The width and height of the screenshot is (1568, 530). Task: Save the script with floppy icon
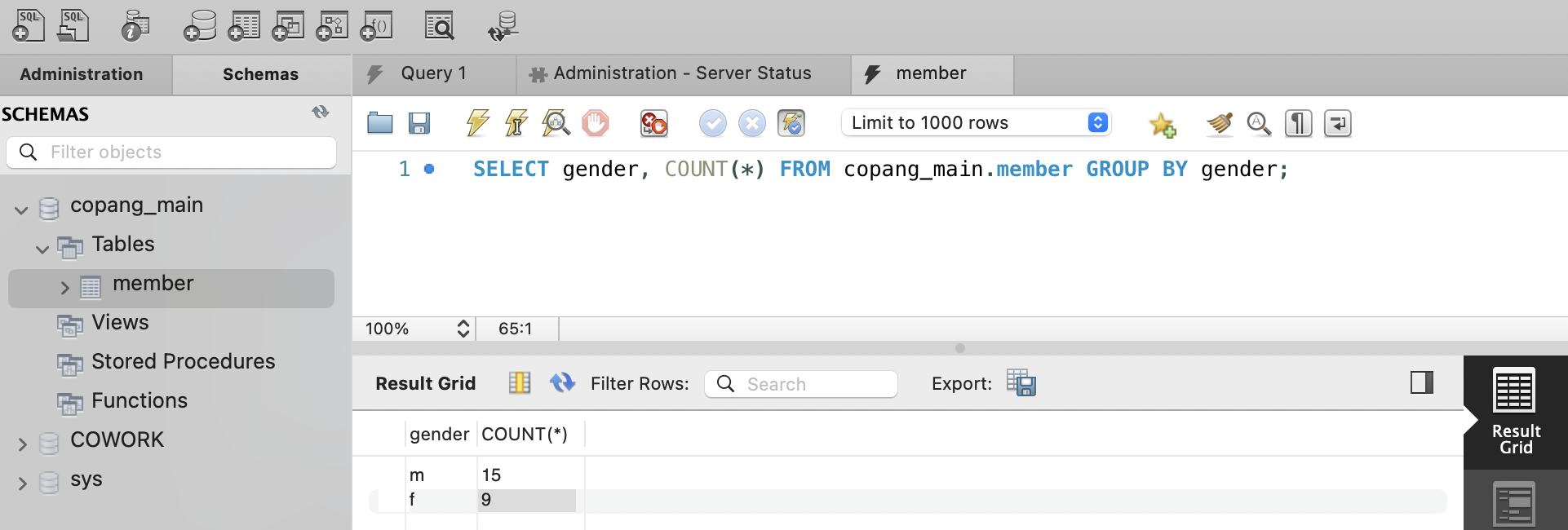point(419,123)
